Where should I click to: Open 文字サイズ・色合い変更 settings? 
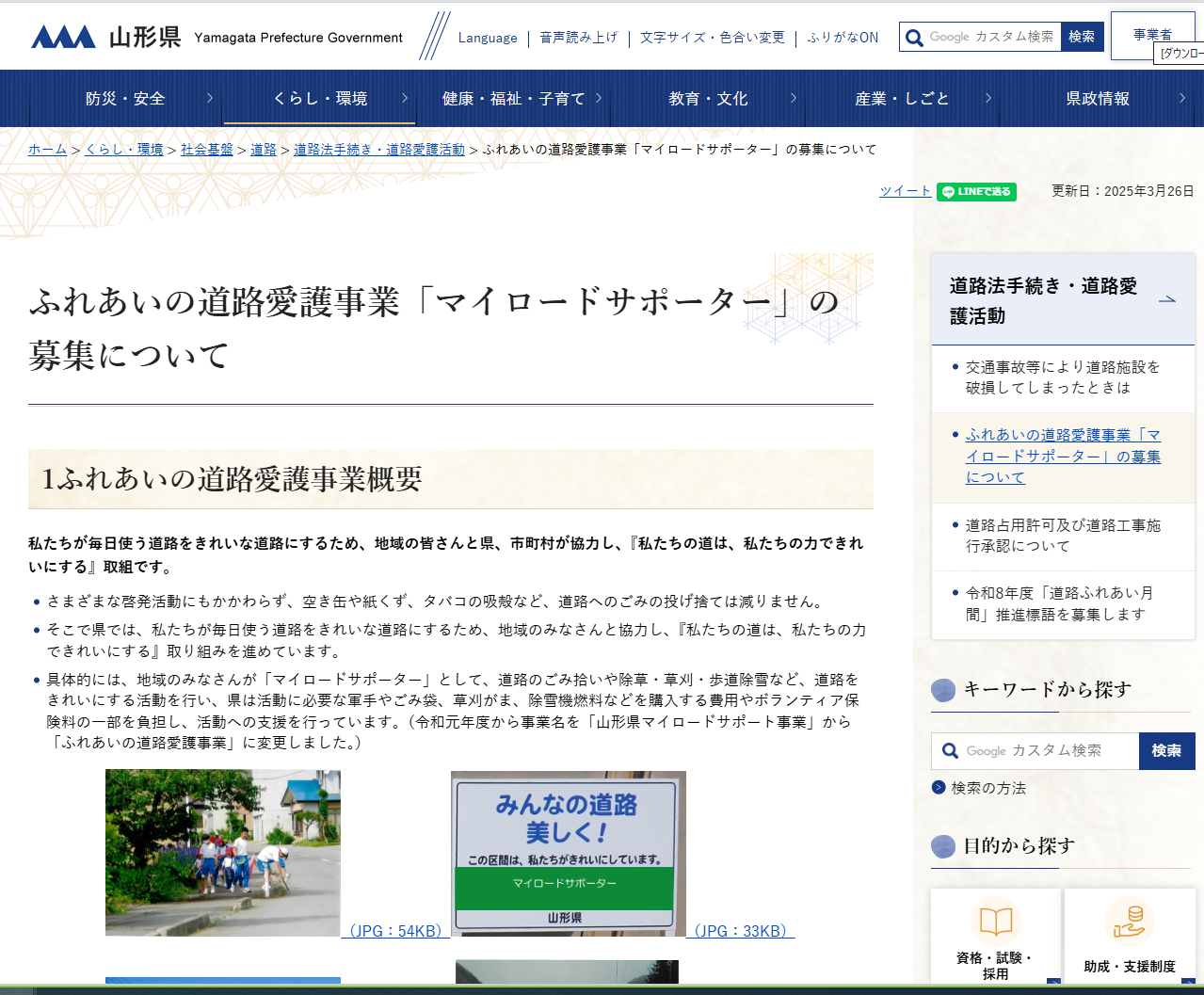pyautogui.click(x=712, y=38)
